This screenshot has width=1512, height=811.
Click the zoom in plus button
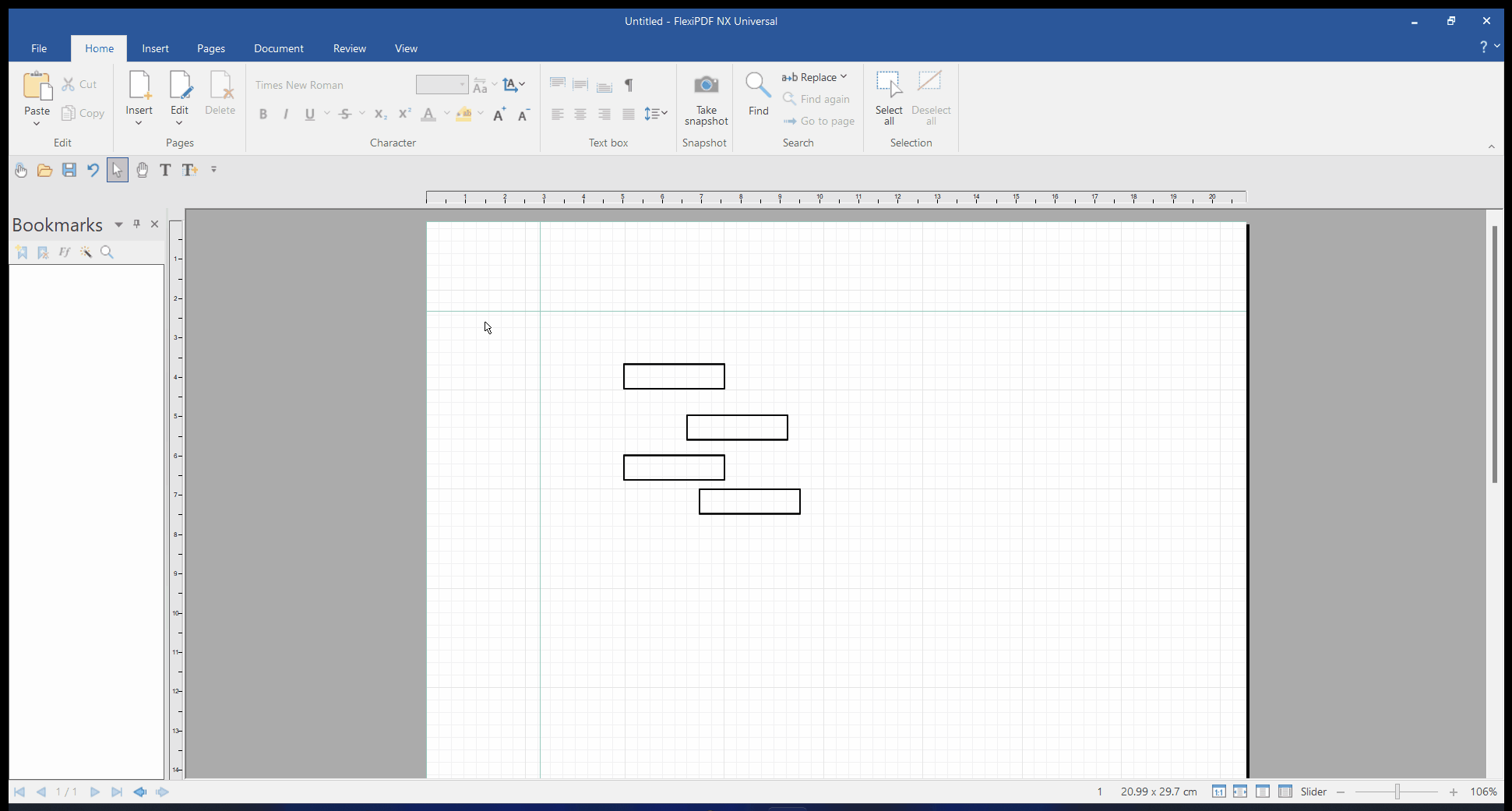pyautogui.click(x=1454, y=792)
